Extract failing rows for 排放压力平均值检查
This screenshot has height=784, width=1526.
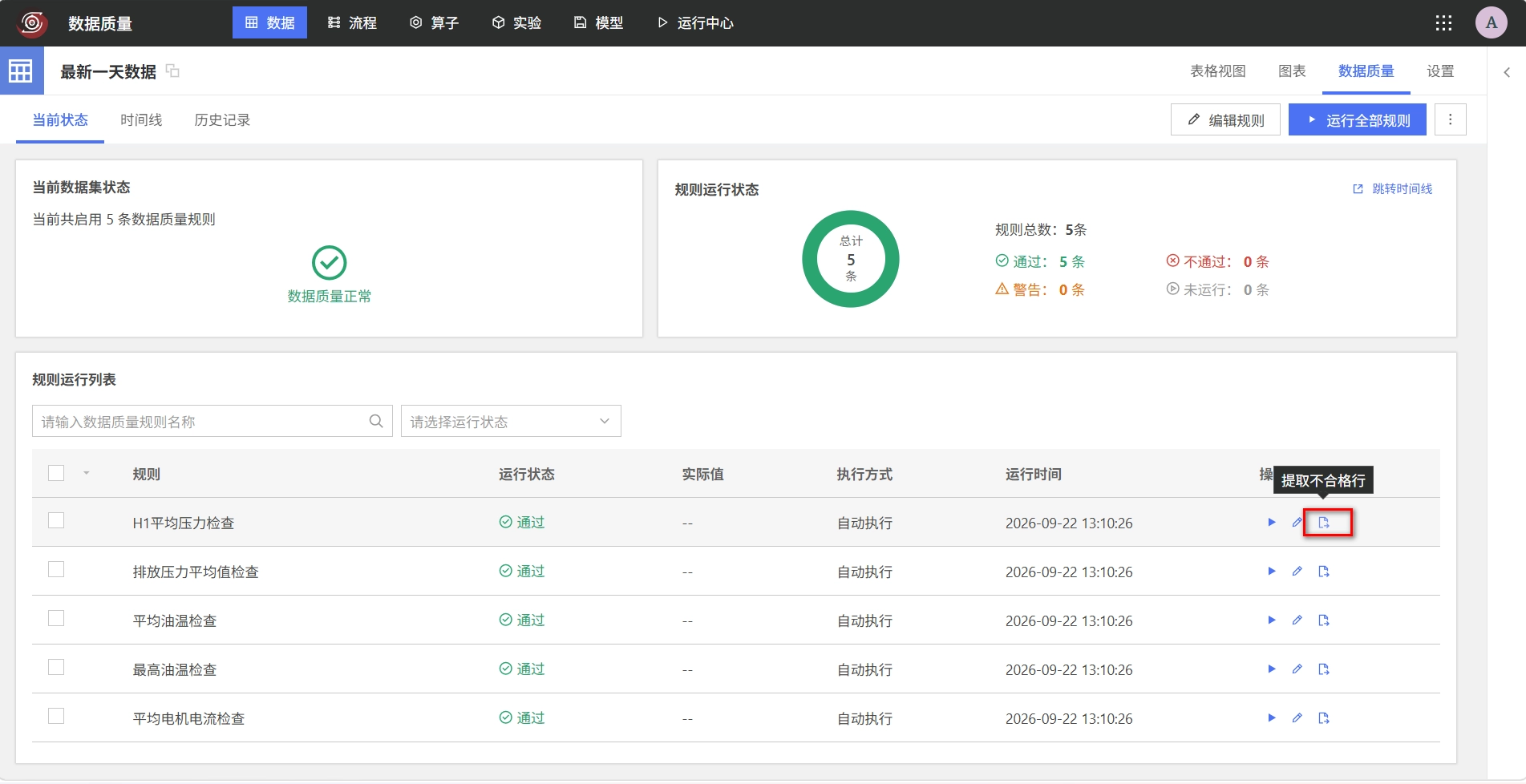(1324, 571)
